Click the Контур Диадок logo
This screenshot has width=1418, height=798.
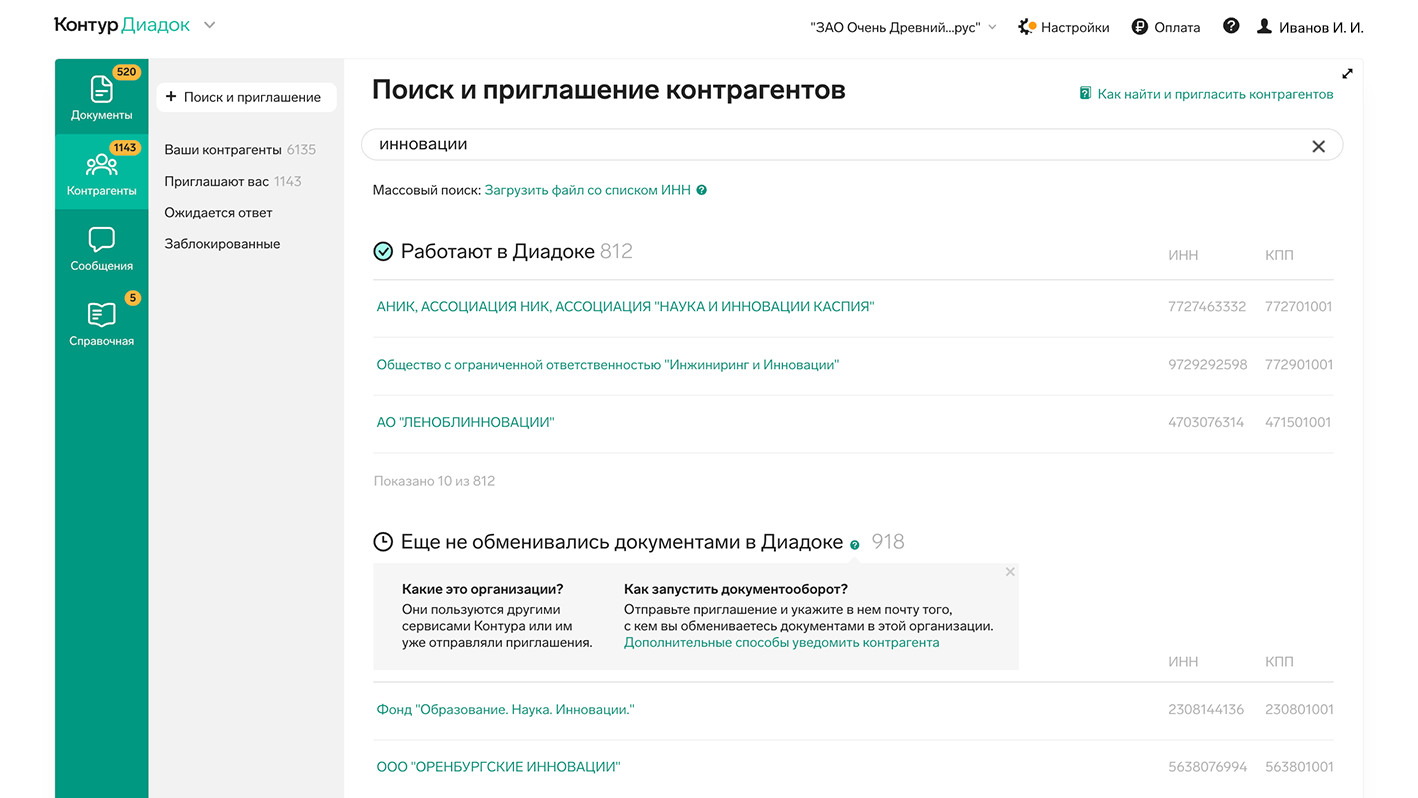pyautogui.click(x=122, y=25)
